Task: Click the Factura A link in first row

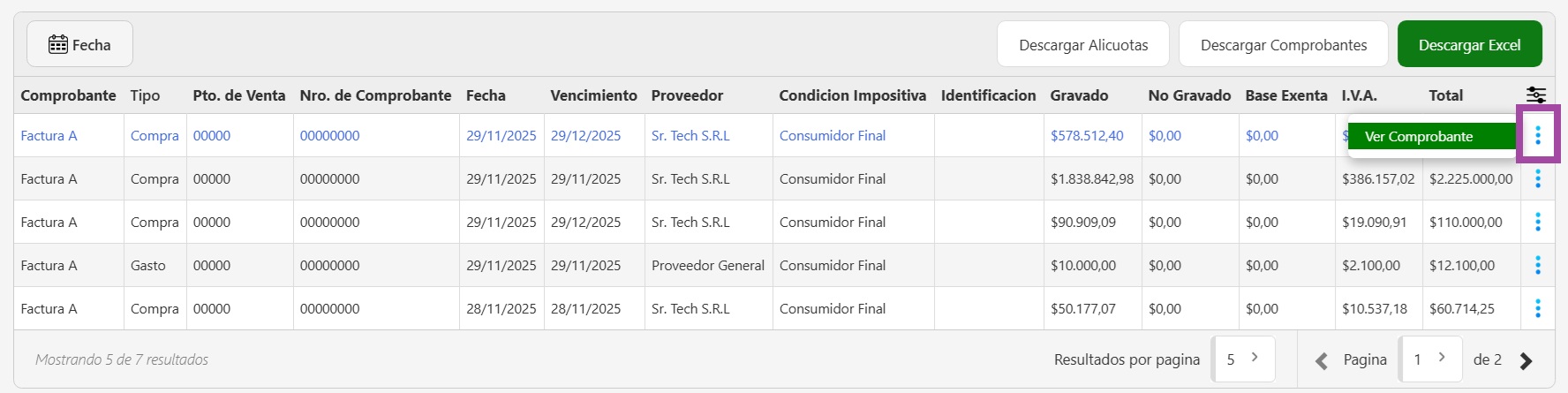Action: pos(49,135)
